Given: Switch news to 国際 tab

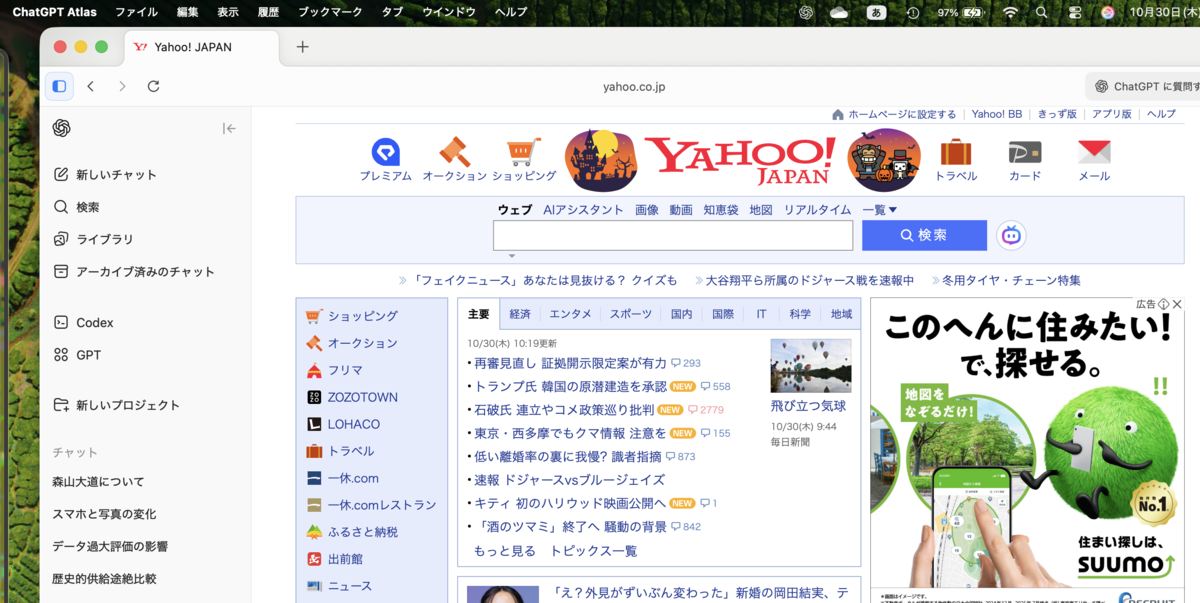Looking at the screenshot, I should (723, 314).
